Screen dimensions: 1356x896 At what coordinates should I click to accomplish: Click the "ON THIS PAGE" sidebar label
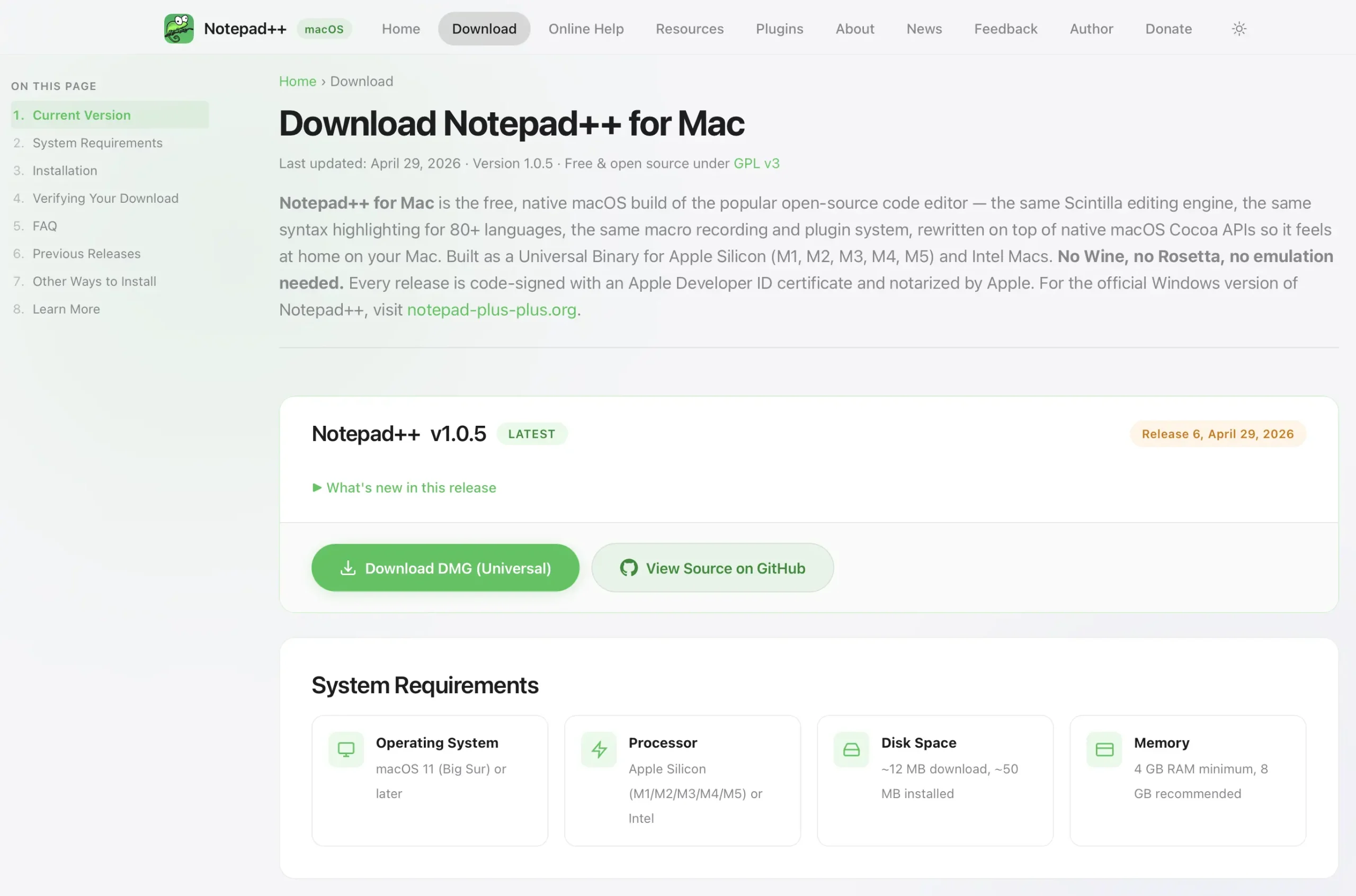(x=53, y=86)
